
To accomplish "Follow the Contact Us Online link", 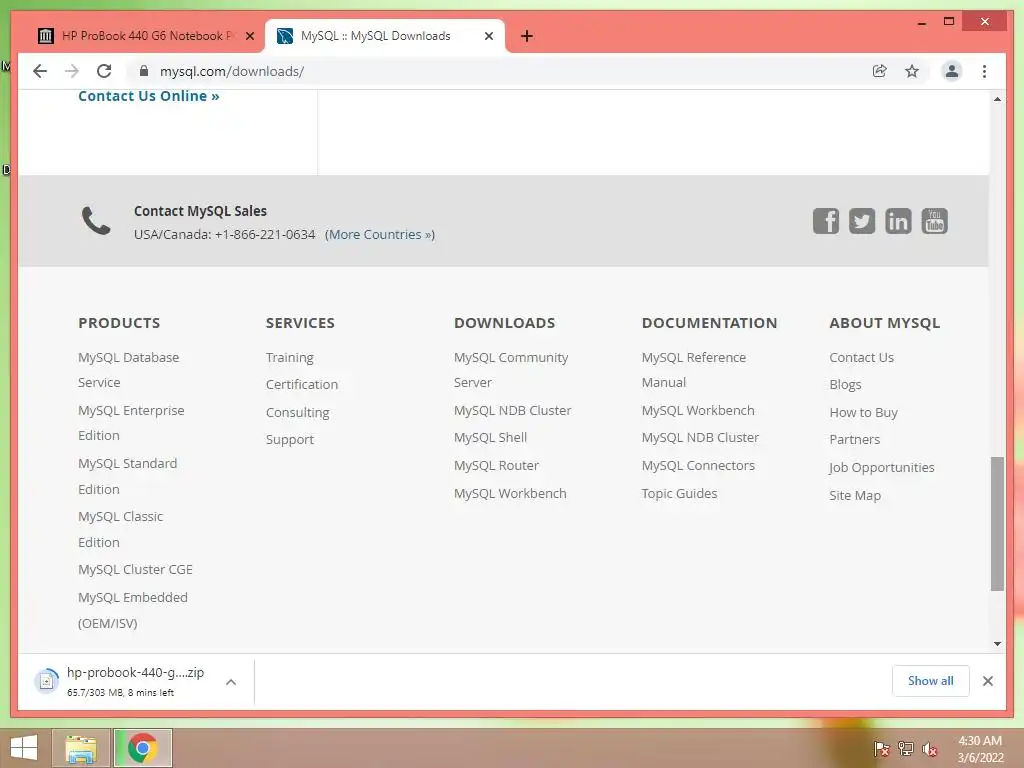I will pyautogui.click(x=149, y=96).
